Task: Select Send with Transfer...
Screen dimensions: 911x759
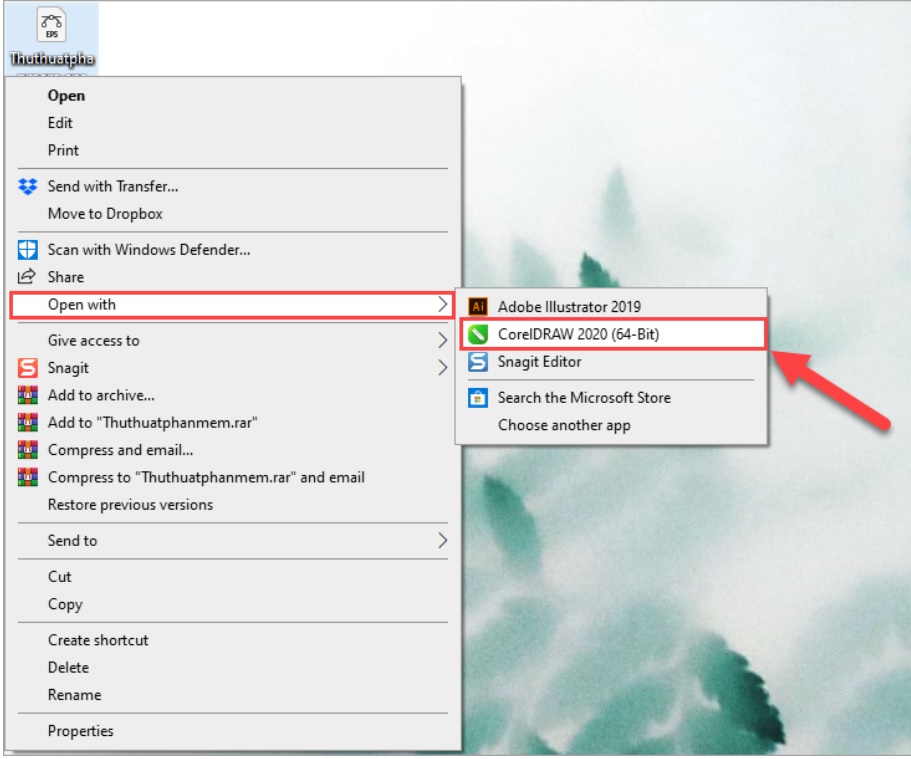Action: [x=233, y=187]
